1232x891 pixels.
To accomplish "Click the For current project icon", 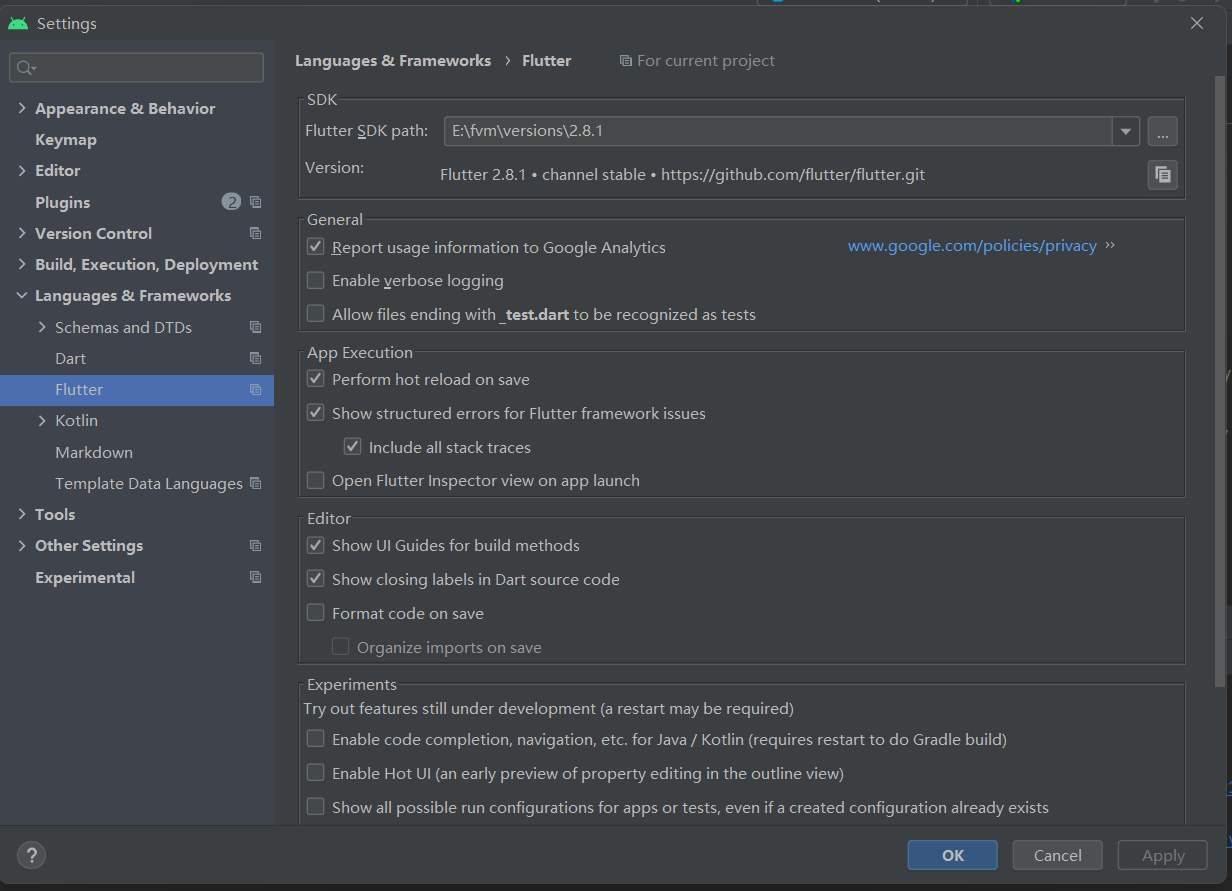I will 626,61.
